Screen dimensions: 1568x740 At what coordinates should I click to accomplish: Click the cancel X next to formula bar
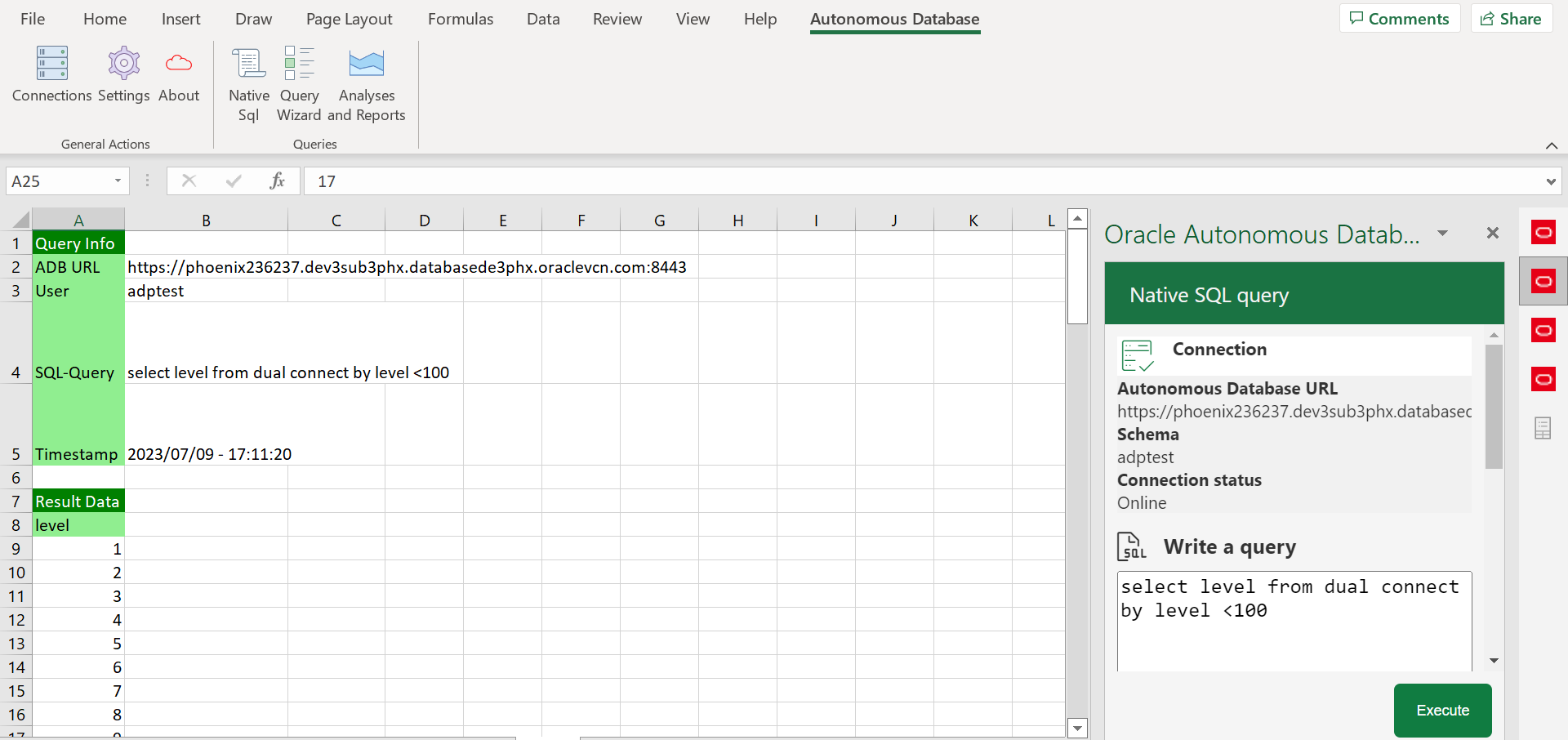click(x=189, y=181)
